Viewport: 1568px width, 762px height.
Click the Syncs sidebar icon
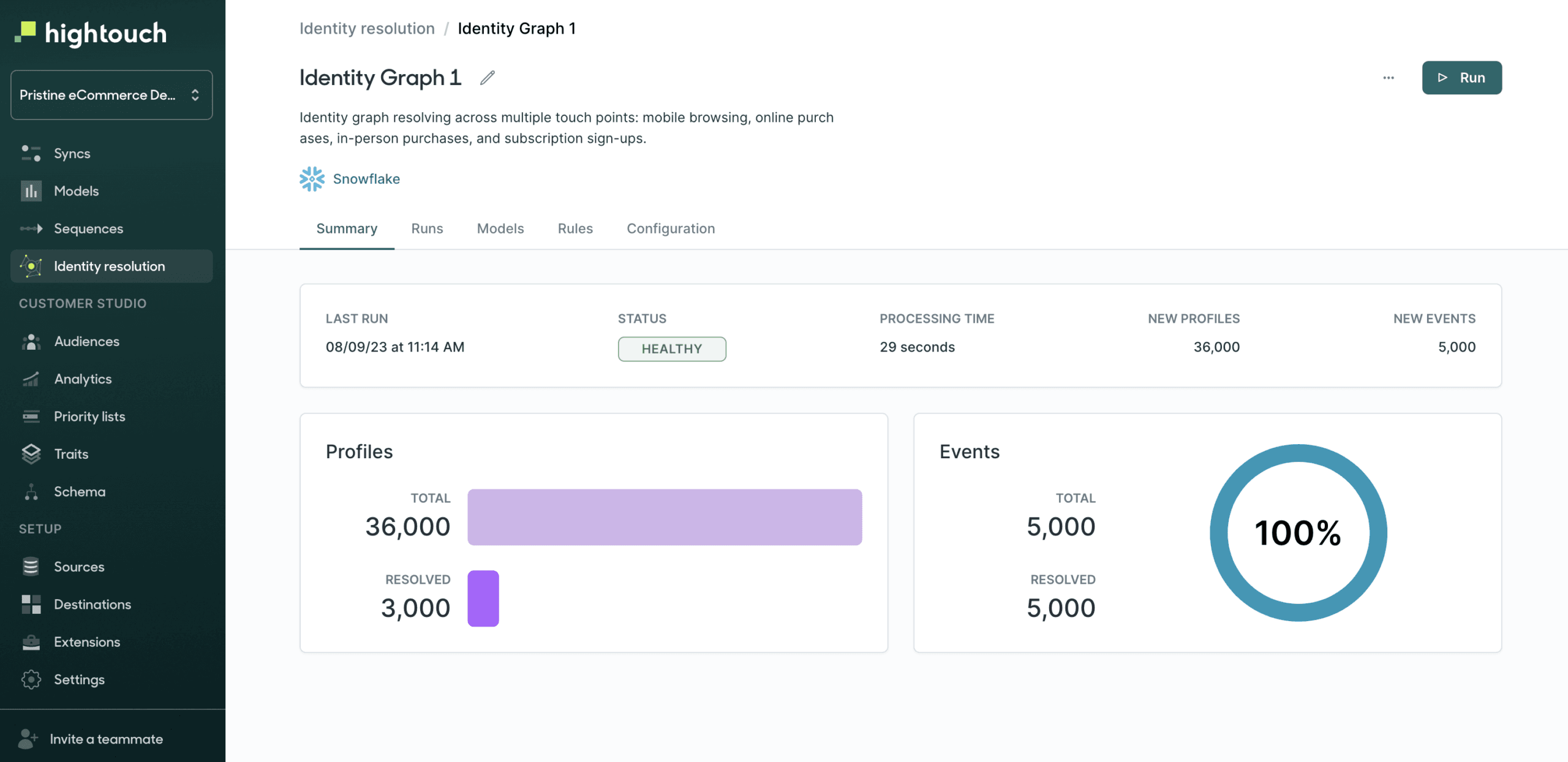[x=31, y=153]
